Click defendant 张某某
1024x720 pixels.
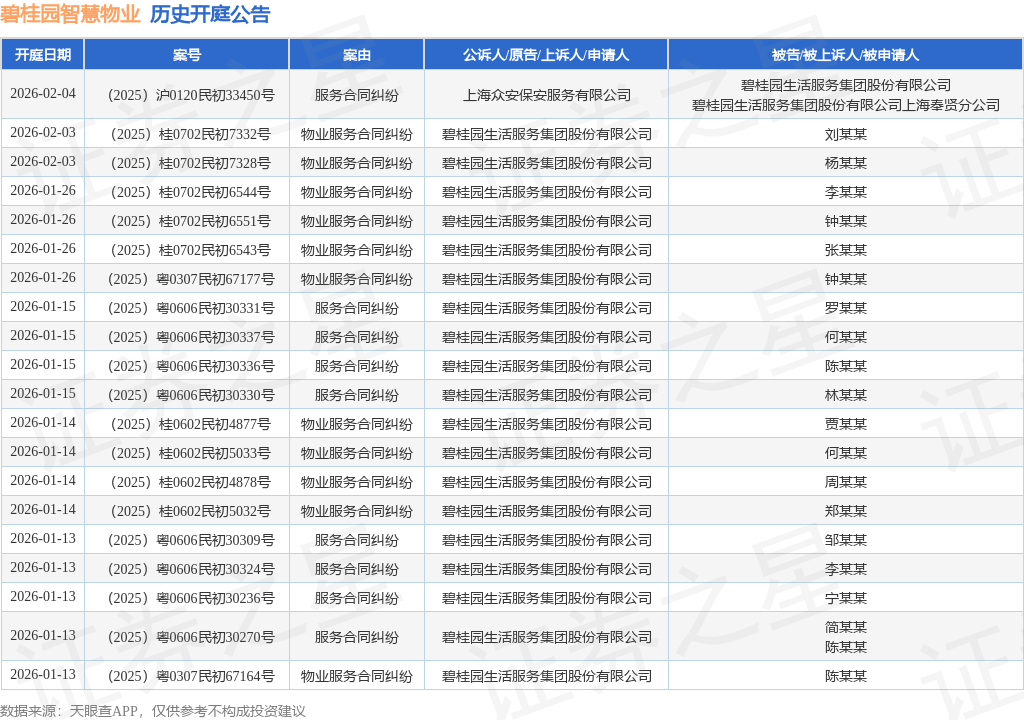846,250
